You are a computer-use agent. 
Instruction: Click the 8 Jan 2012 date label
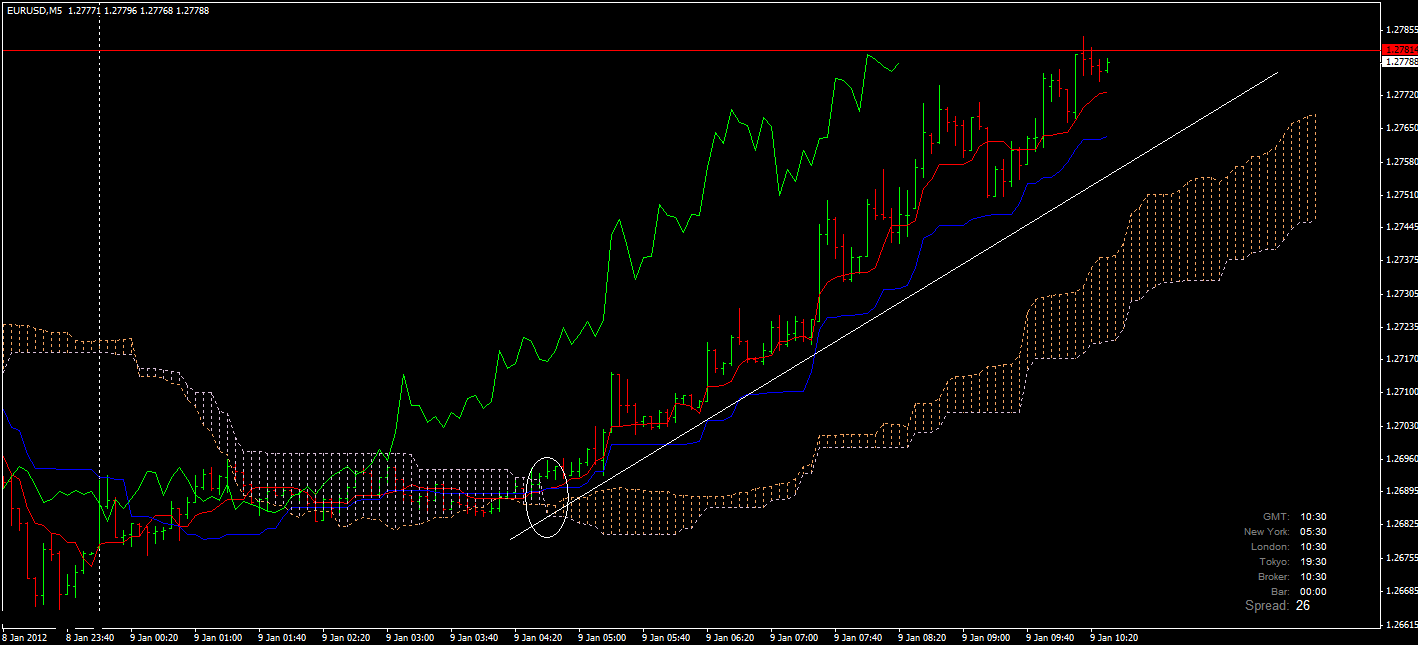click(x=26, y=635)
